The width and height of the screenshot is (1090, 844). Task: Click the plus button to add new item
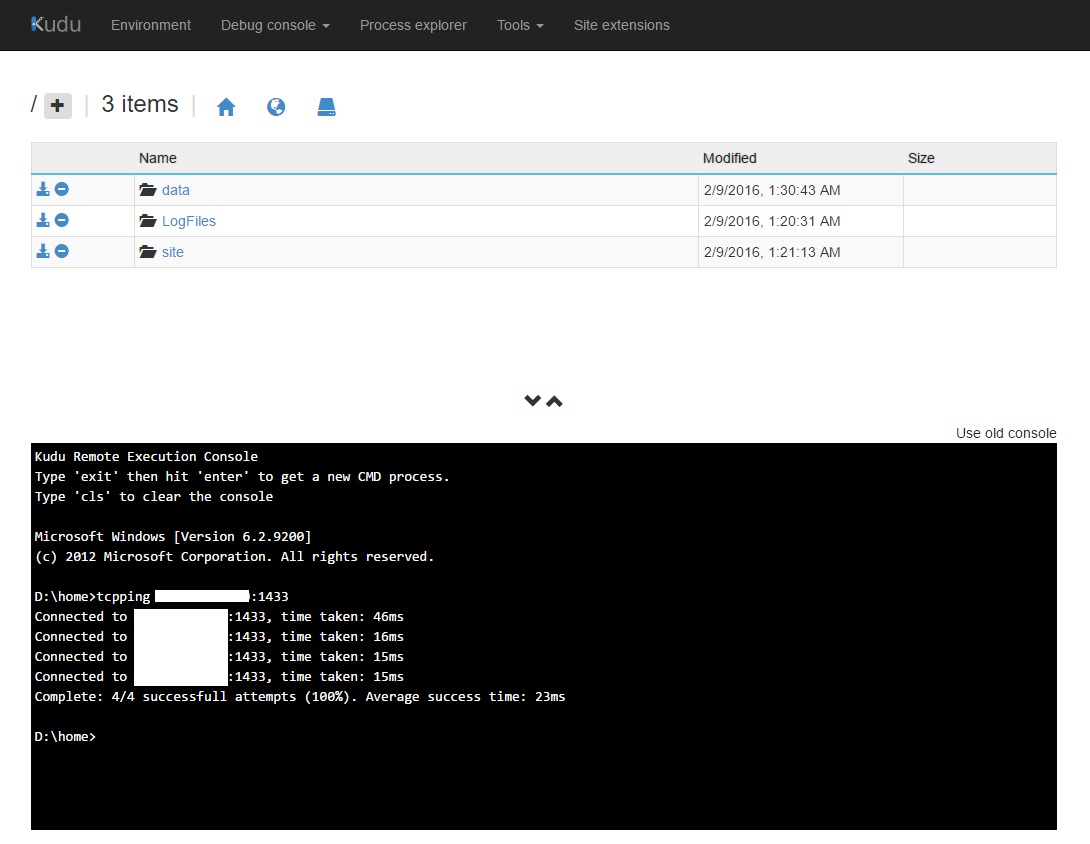[x=58, y=106]
